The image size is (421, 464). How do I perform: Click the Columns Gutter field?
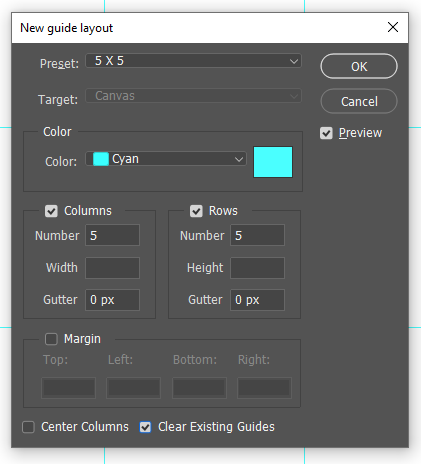113,300
